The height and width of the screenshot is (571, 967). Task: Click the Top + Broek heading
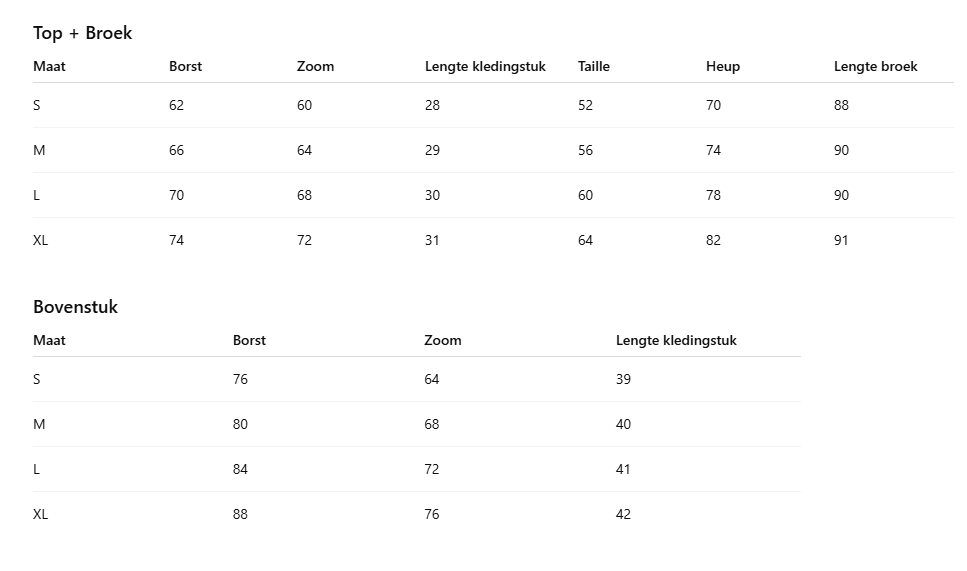click(82, 33)
